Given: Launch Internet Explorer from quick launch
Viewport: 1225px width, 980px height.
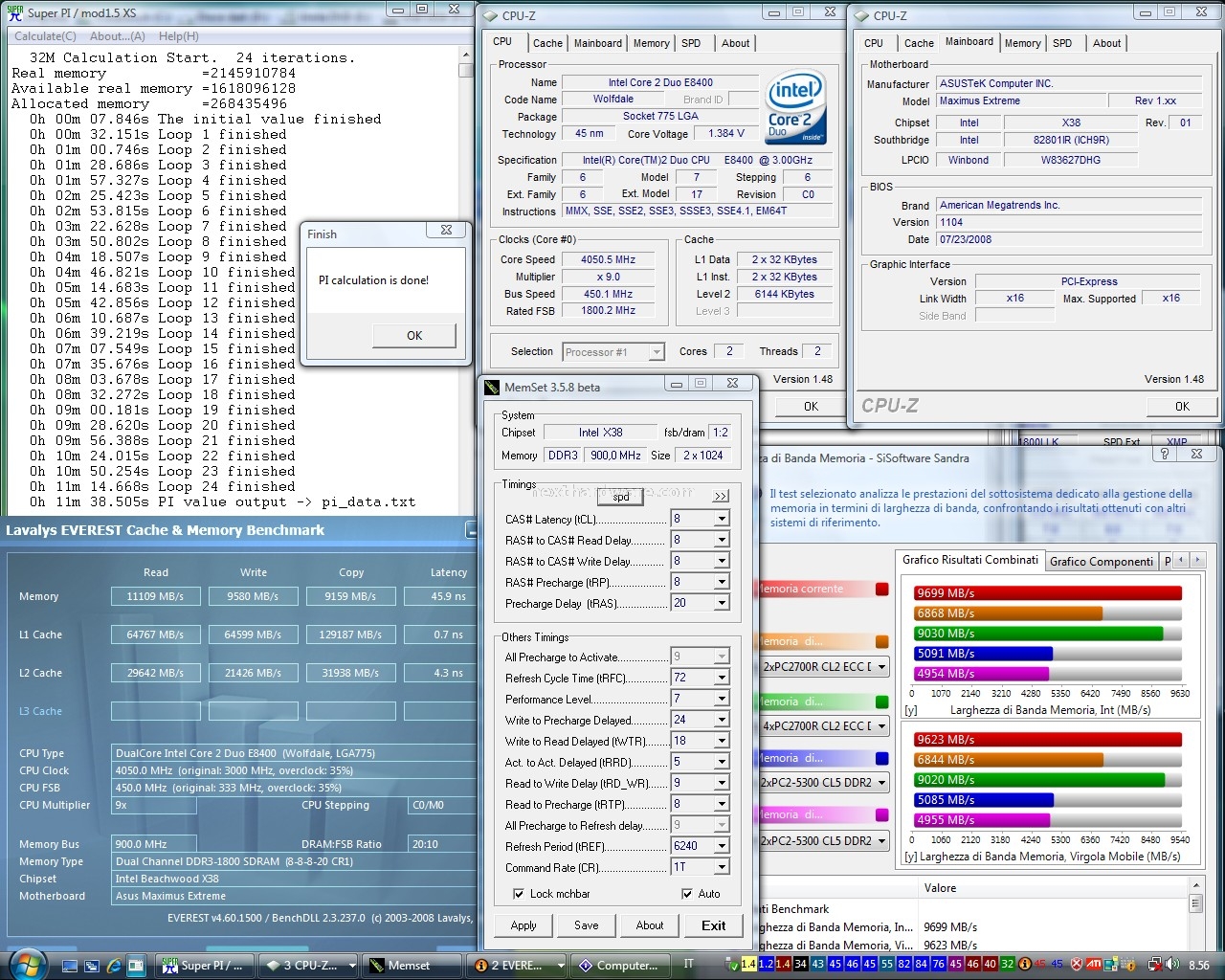Looking at the screenshot, I should [x=114, y=966].
